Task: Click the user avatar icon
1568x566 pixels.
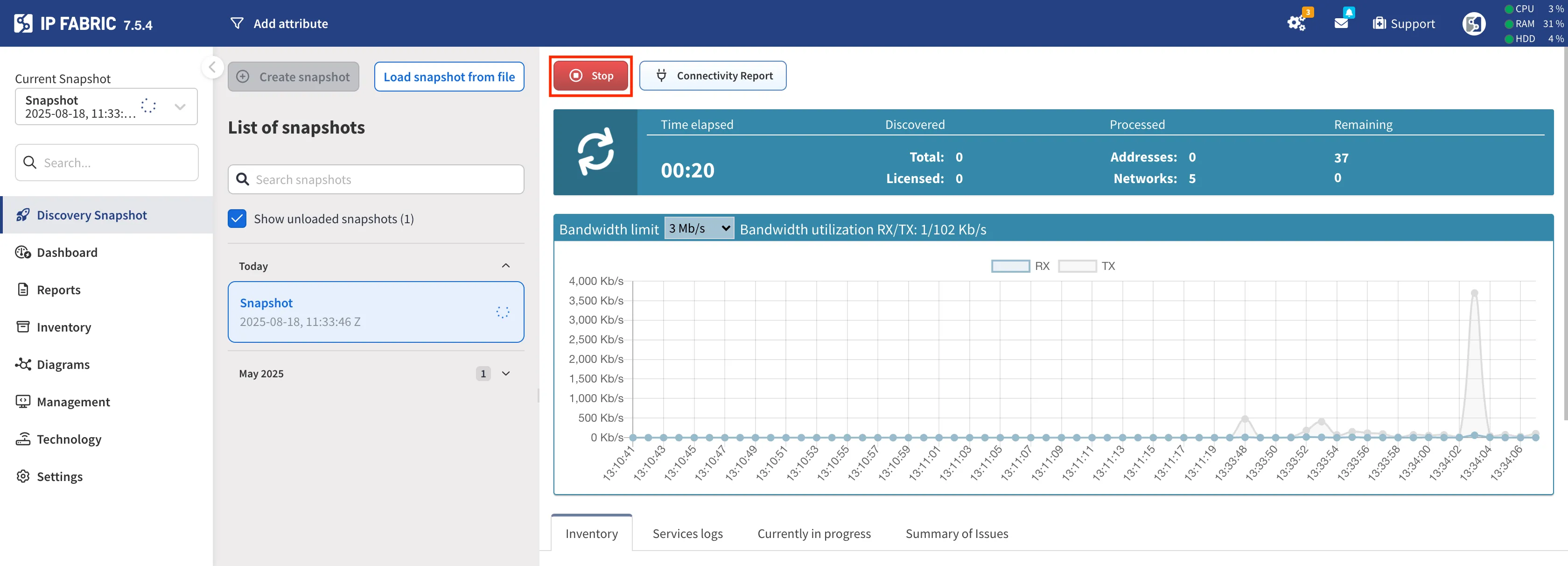Action: pyautogui.click(x=1473, y=24)
